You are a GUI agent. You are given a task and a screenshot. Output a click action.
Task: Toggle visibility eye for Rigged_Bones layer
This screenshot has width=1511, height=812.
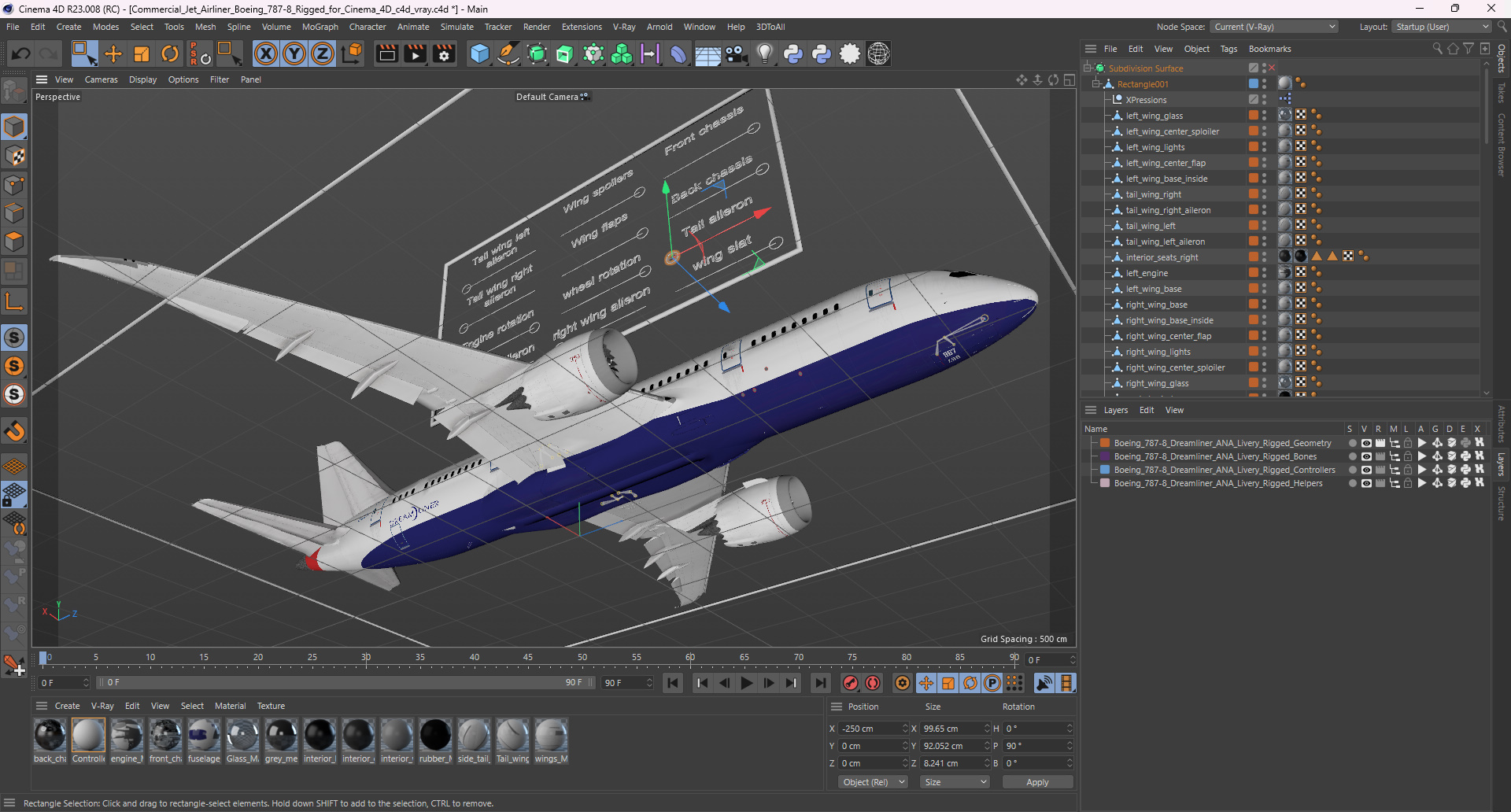coord(1366,456)
